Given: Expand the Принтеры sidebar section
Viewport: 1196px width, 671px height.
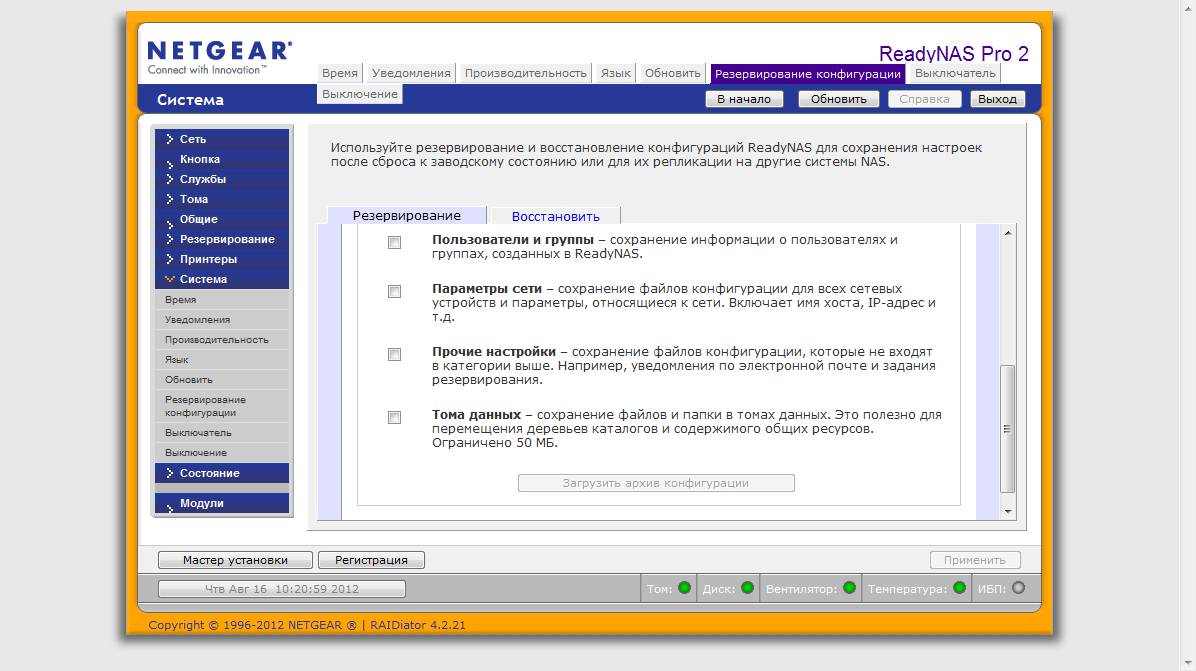Looking at the screenshot, I should coord(222,259).
